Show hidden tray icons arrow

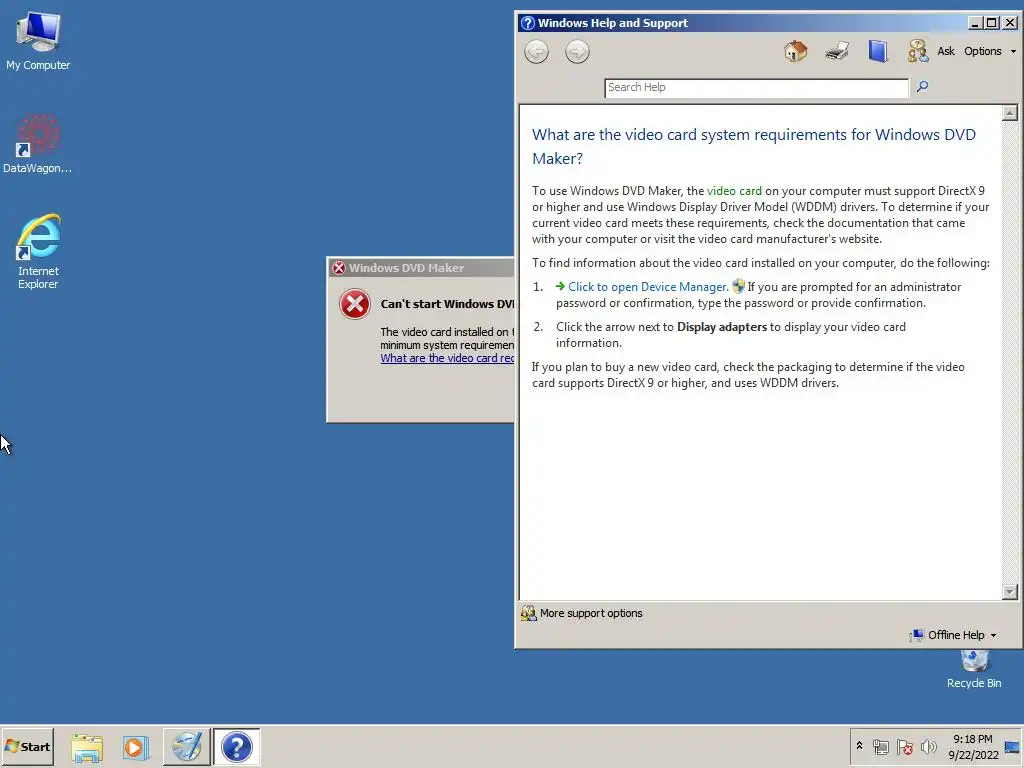pos(859,746)
